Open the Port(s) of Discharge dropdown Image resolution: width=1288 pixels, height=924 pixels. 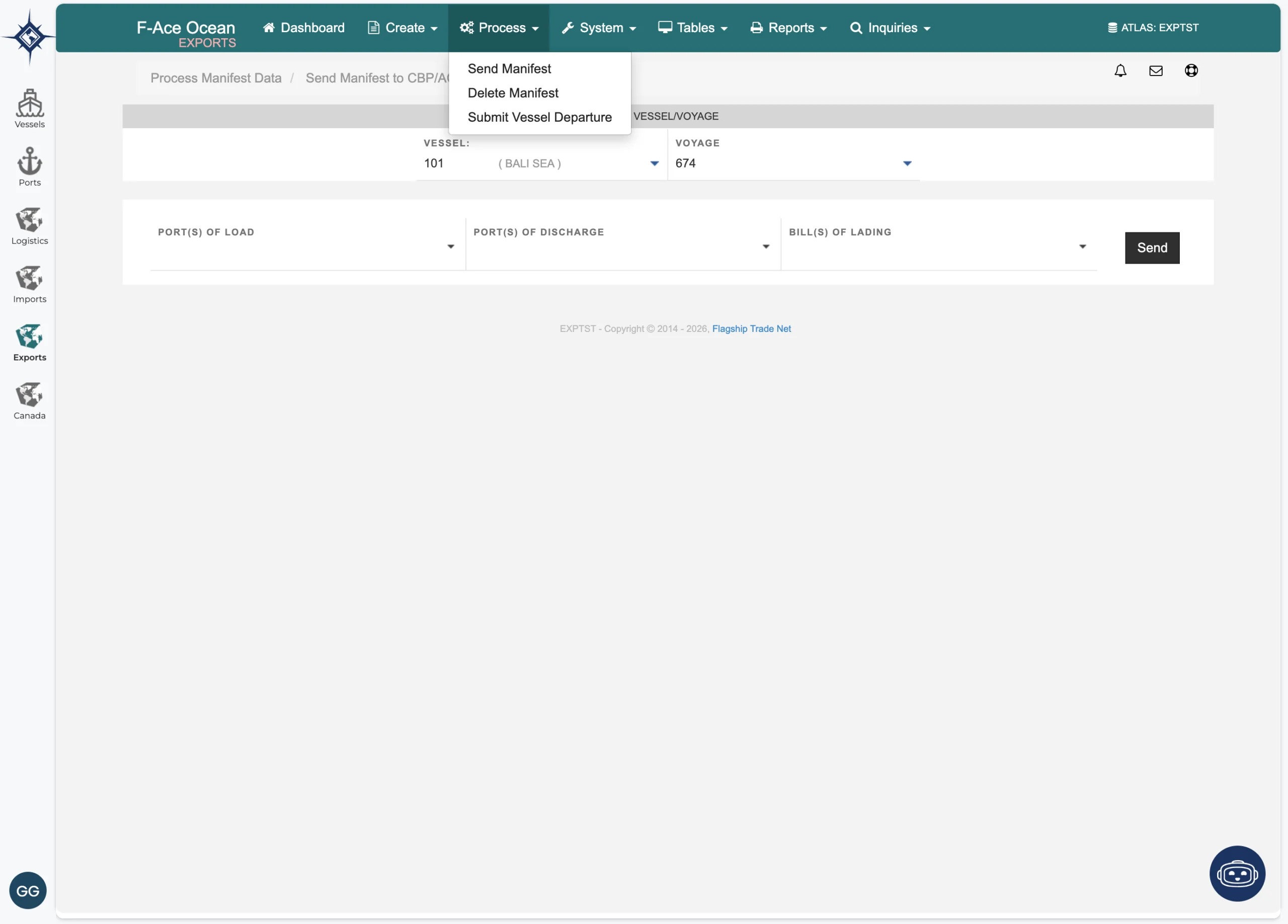pyautogui.click(x=766, y=246)
